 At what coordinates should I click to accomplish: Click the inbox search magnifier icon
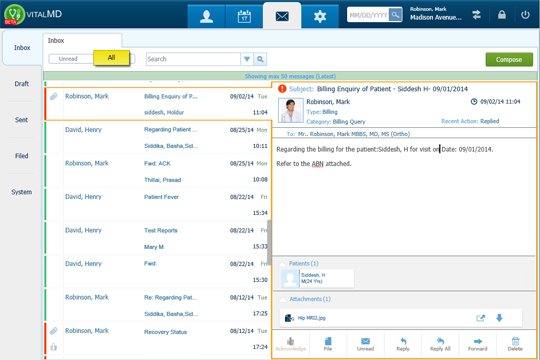point(260,59)
